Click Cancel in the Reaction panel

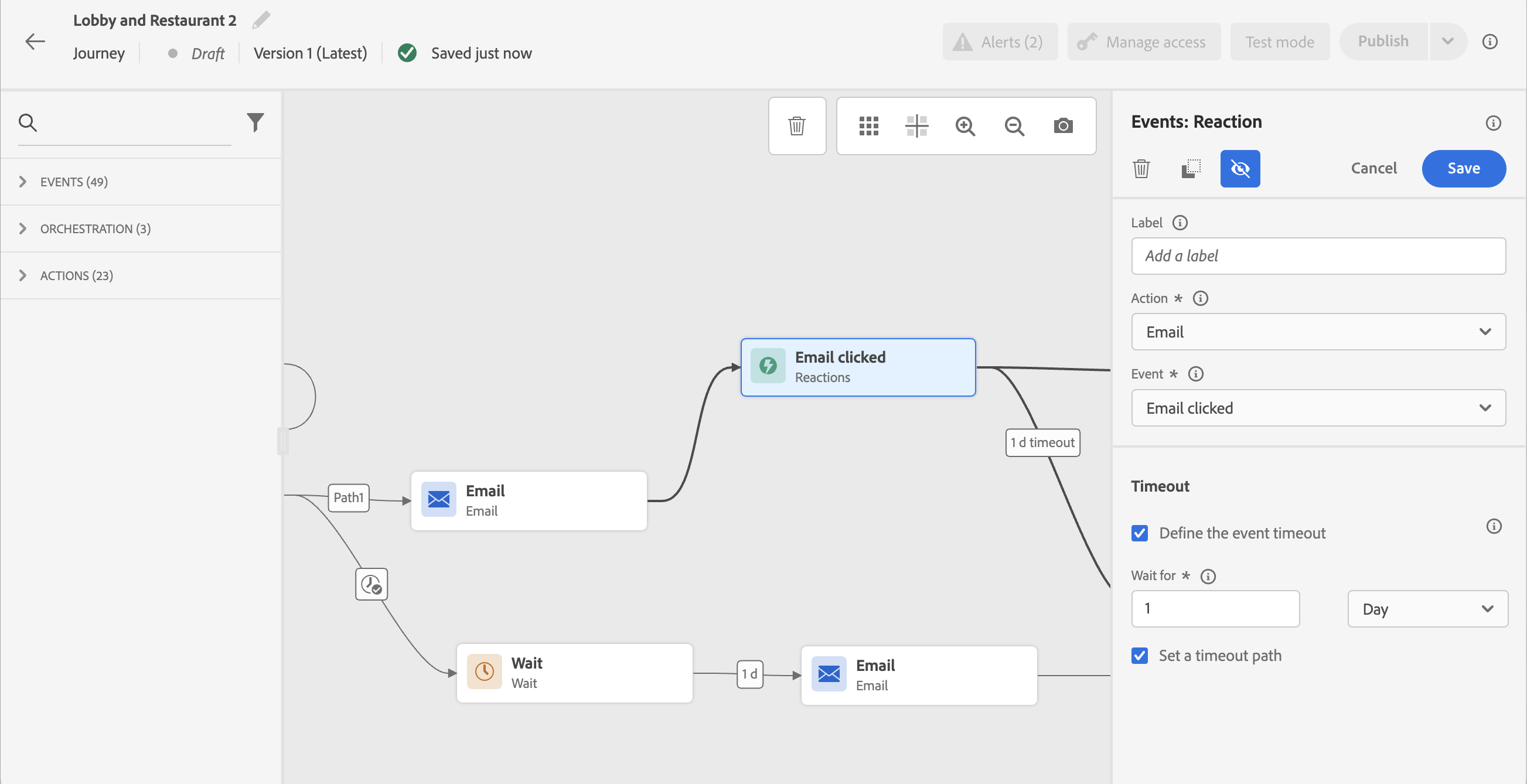[x=1373, y=168]
